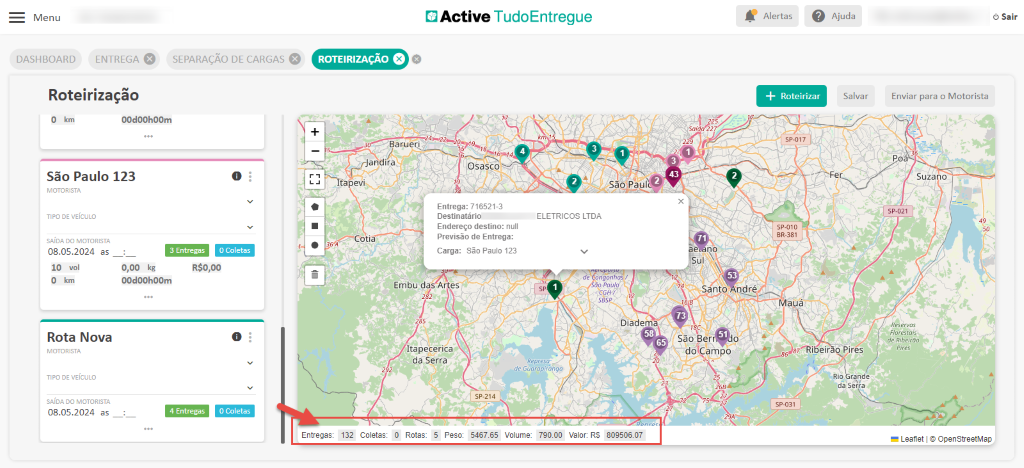Click the Roteirizar button
This screenshot has height=468, width=1024.
792,96
